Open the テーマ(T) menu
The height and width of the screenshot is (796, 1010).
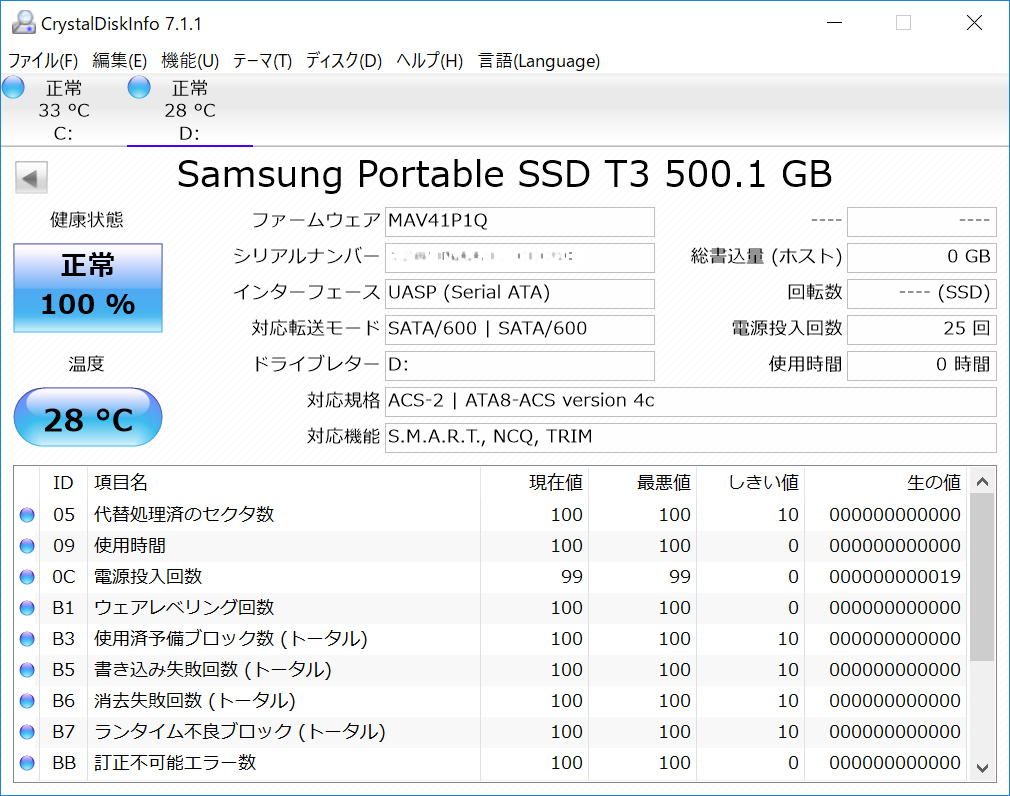[262, 61]
